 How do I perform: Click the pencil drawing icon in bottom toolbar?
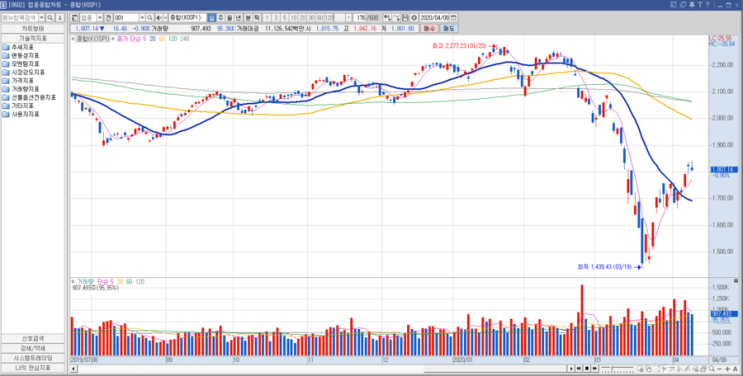(687, 368)
